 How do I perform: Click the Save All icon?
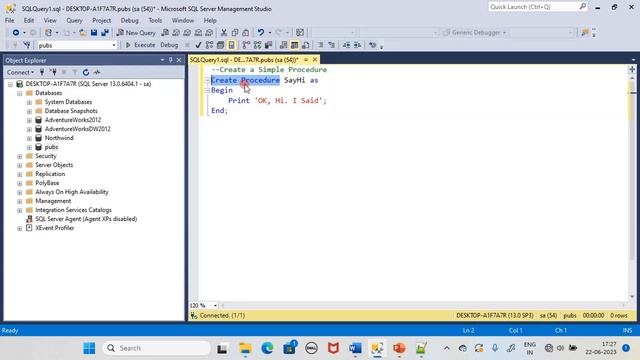105,33
